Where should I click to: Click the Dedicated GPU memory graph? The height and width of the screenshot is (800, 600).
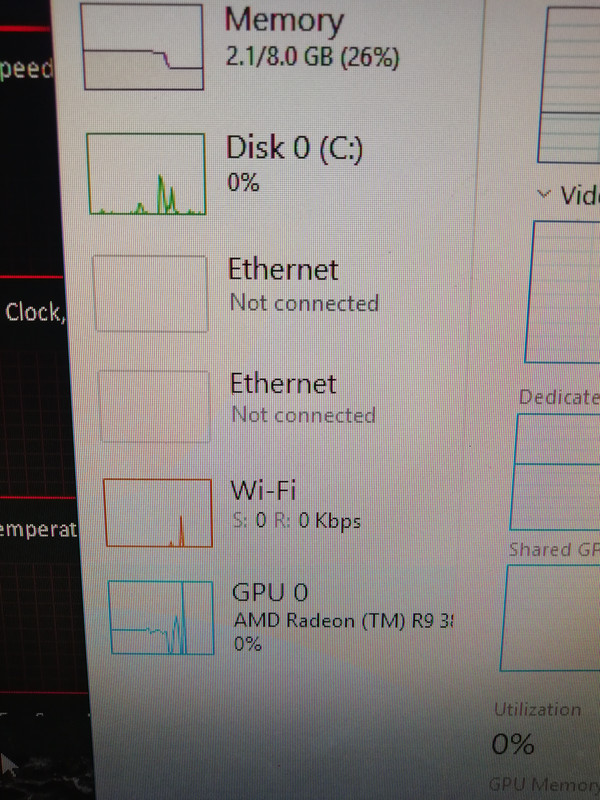(x=556, y=472)
